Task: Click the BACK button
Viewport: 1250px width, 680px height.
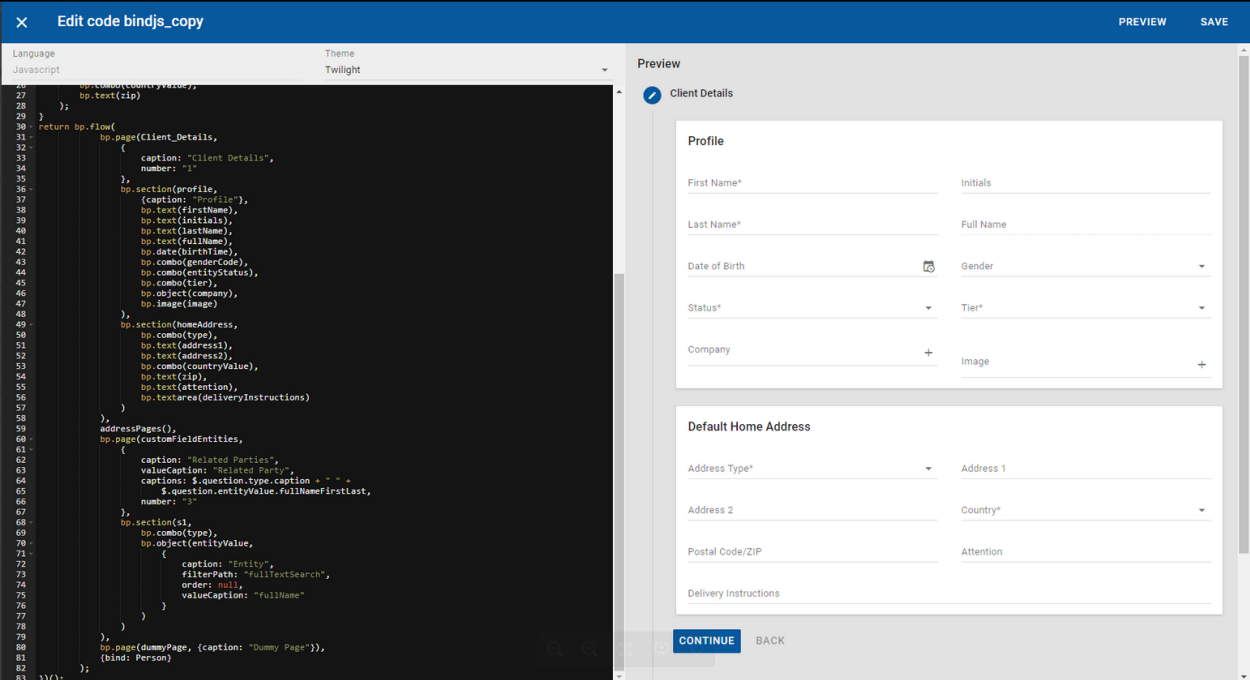Action: [x=770, y=641]
